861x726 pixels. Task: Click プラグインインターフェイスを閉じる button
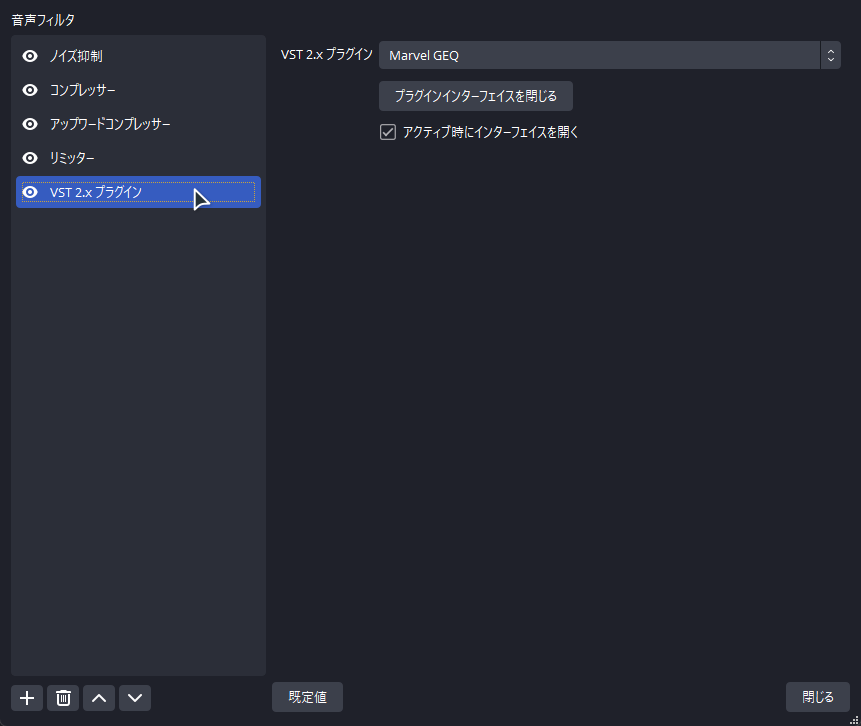tap(476, 96)
